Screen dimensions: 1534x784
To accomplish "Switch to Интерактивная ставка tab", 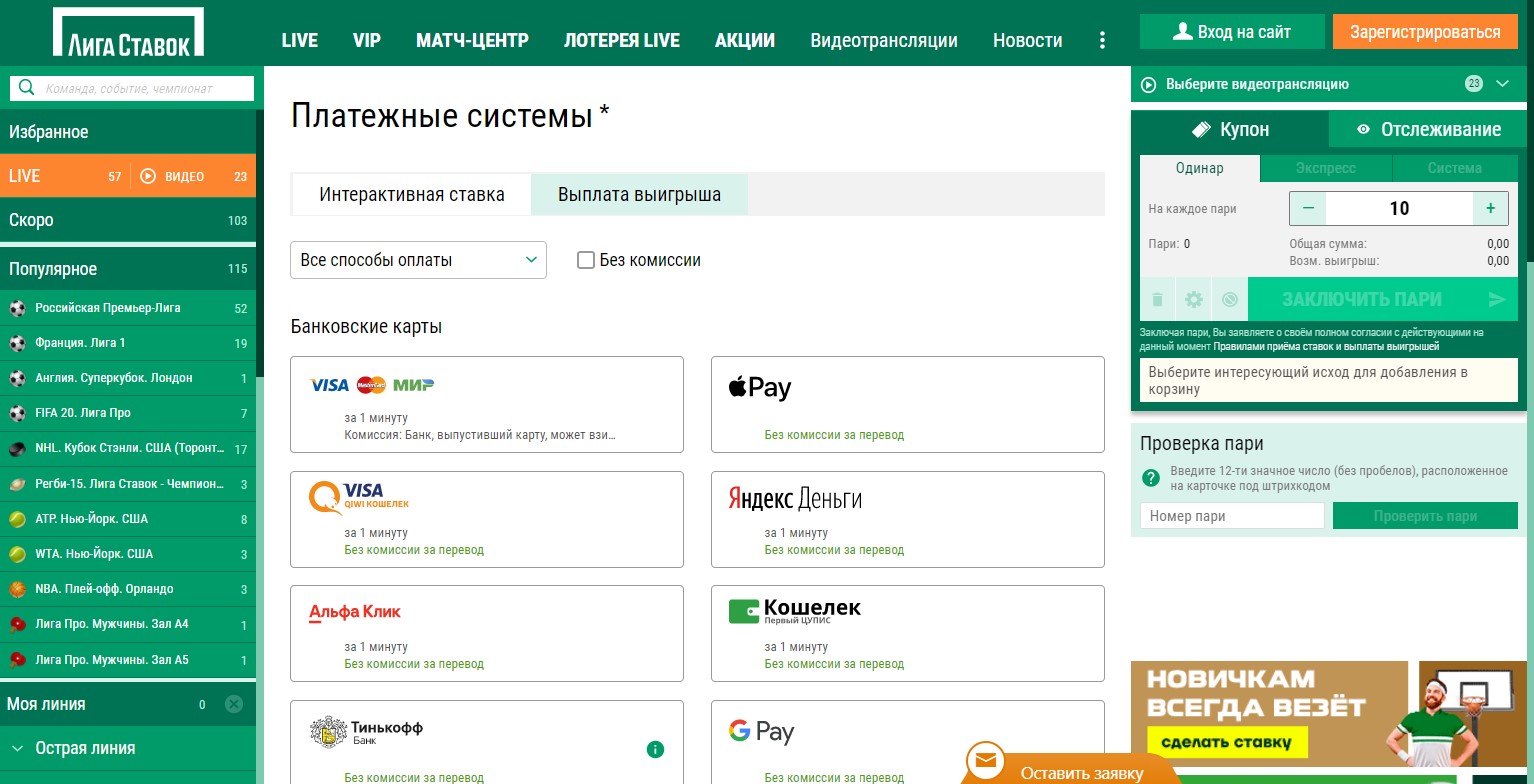I will pyautogui.click(x=412, y=195).
